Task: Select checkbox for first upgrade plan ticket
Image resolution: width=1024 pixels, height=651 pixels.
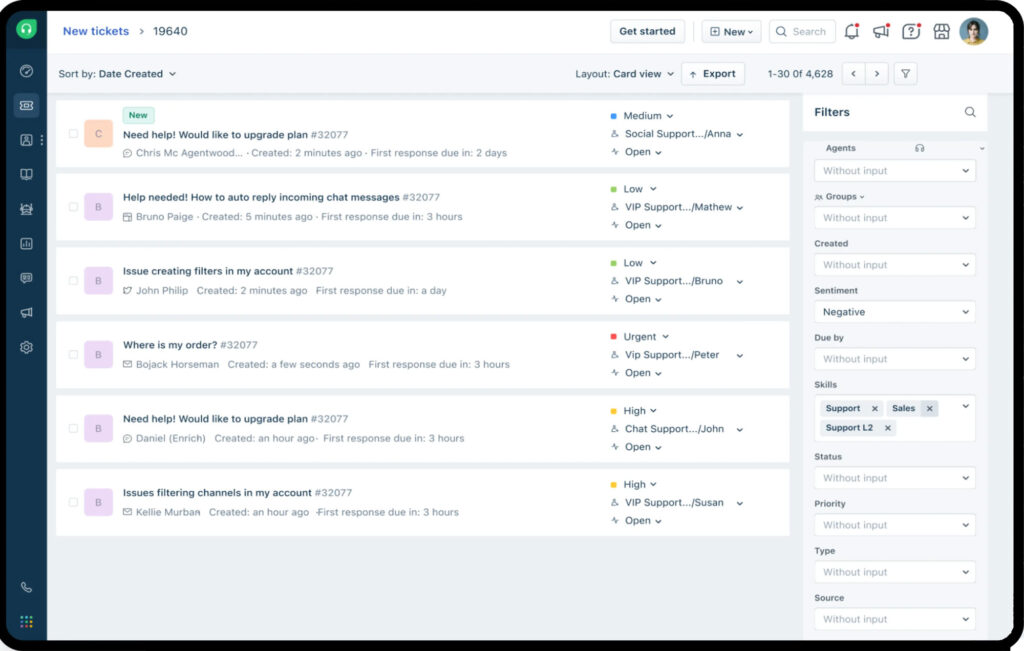Action: point(73,134)
